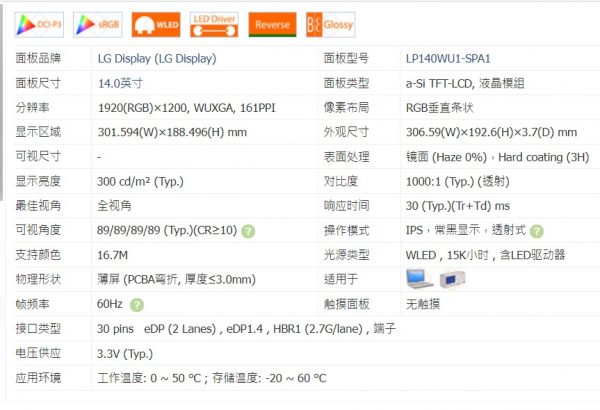Select the RGB垂直条状 pixel layout value
600x410 pixels.
pyautogui.click(x=439, y=108)
